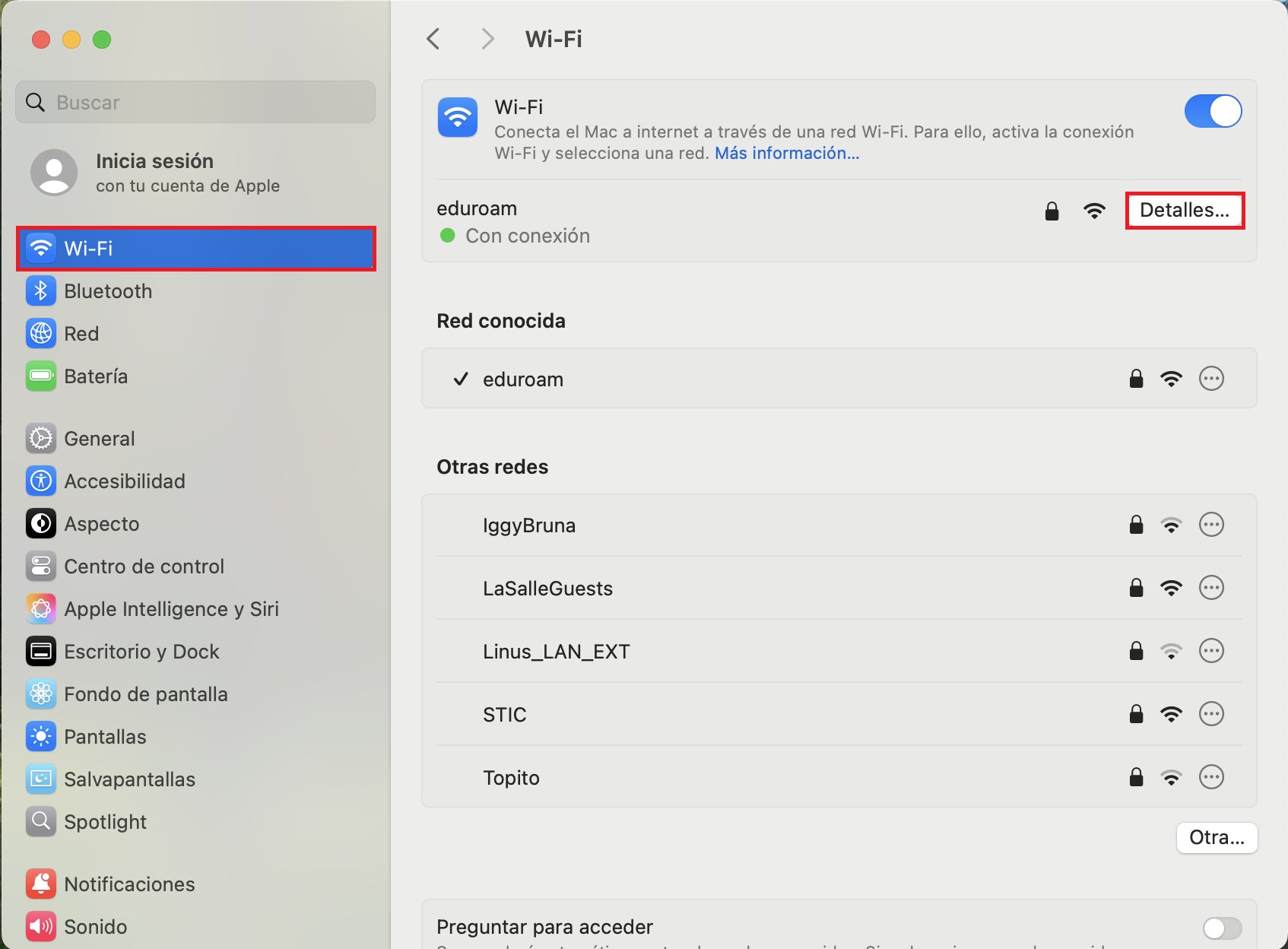This screenshot has width=1288, height=949.
Task: Click the Otra... button
Action: (x=1217, y=838)
